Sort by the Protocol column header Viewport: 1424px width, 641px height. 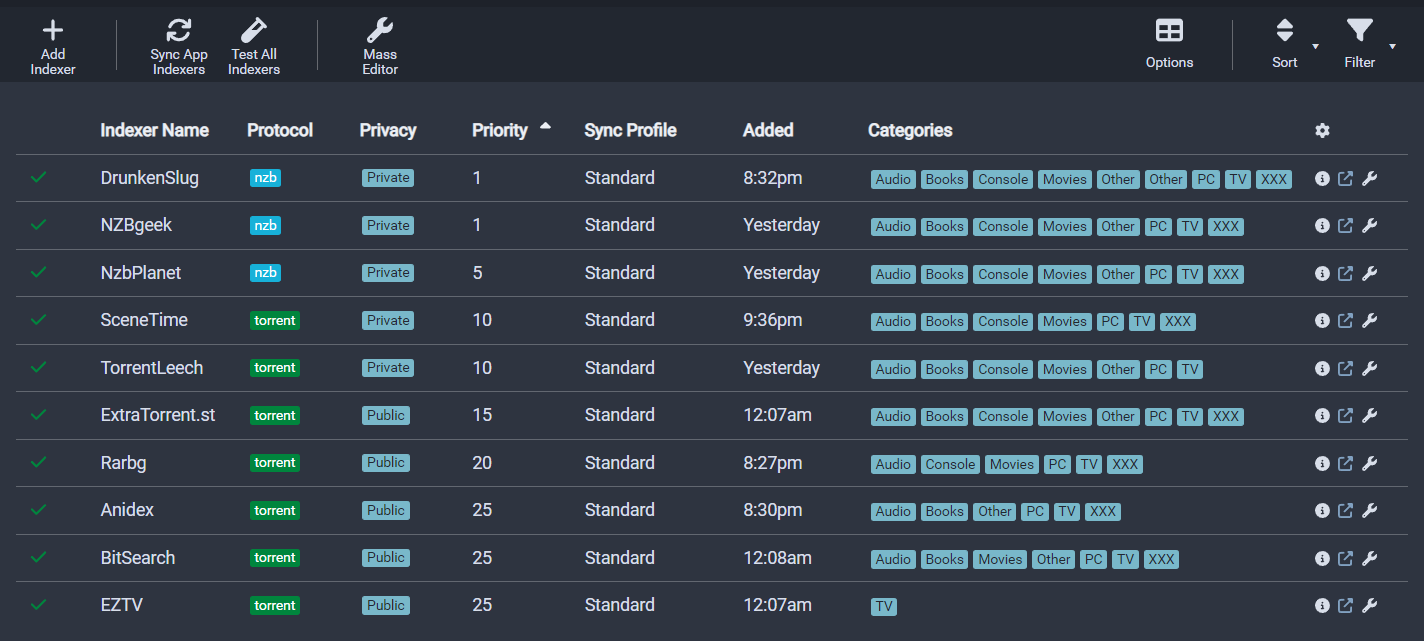click(x=280, y=130)
